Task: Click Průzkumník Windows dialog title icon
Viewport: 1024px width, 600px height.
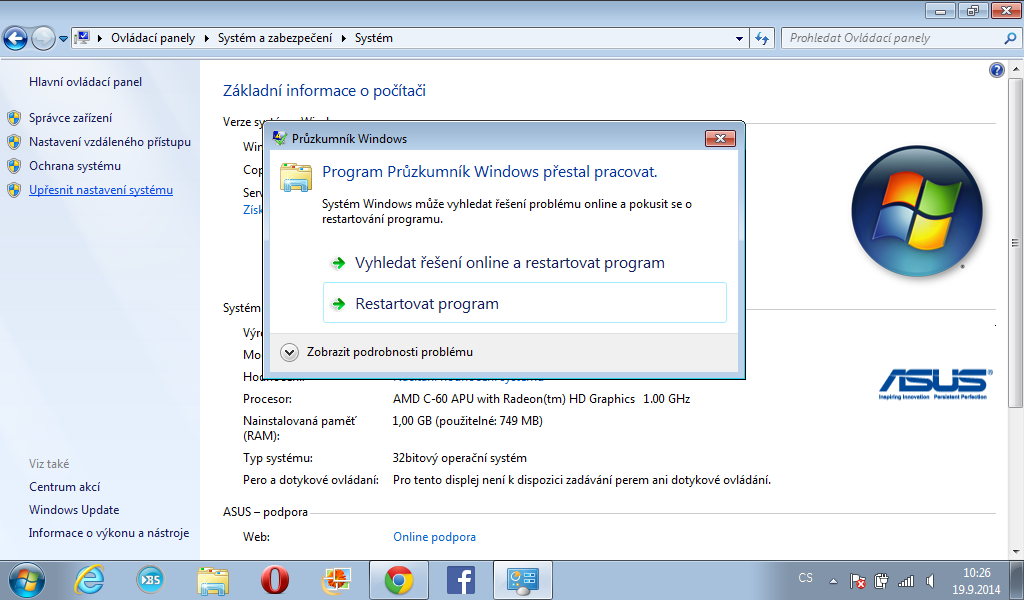Action: [x=280, y=138]
